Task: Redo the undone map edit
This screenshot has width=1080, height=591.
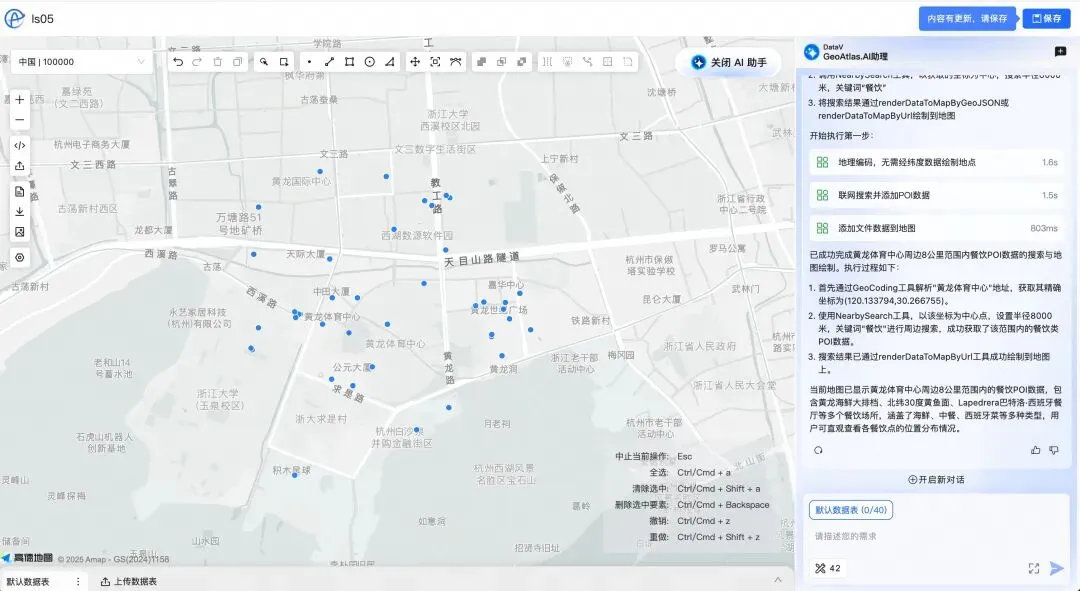Action: (x=197, y=62)
